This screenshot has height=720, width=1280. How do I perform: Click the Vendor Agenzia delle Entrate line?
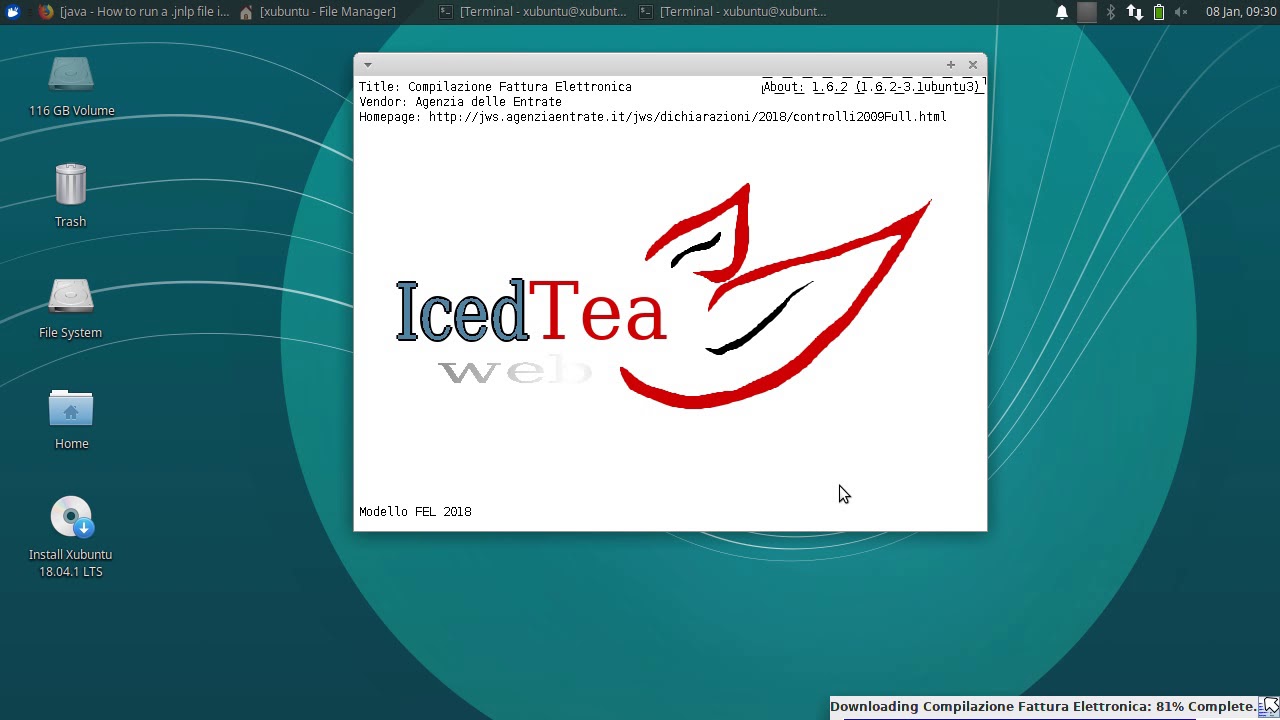(460, 102)
